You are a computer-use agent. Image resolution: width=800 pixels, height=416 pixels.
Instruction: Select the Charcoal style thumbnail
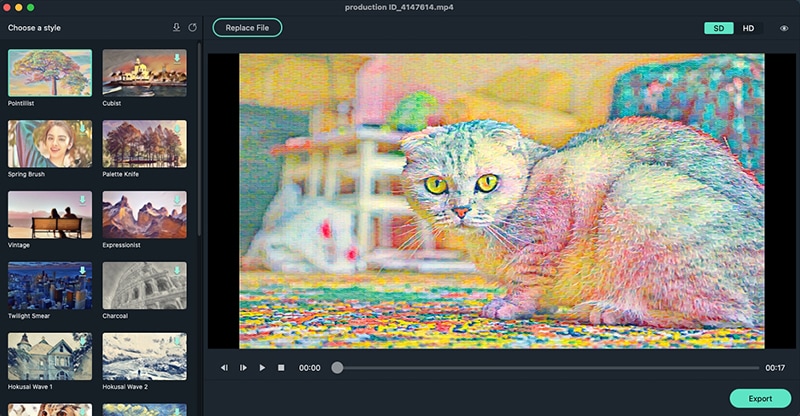pos(144,286)
